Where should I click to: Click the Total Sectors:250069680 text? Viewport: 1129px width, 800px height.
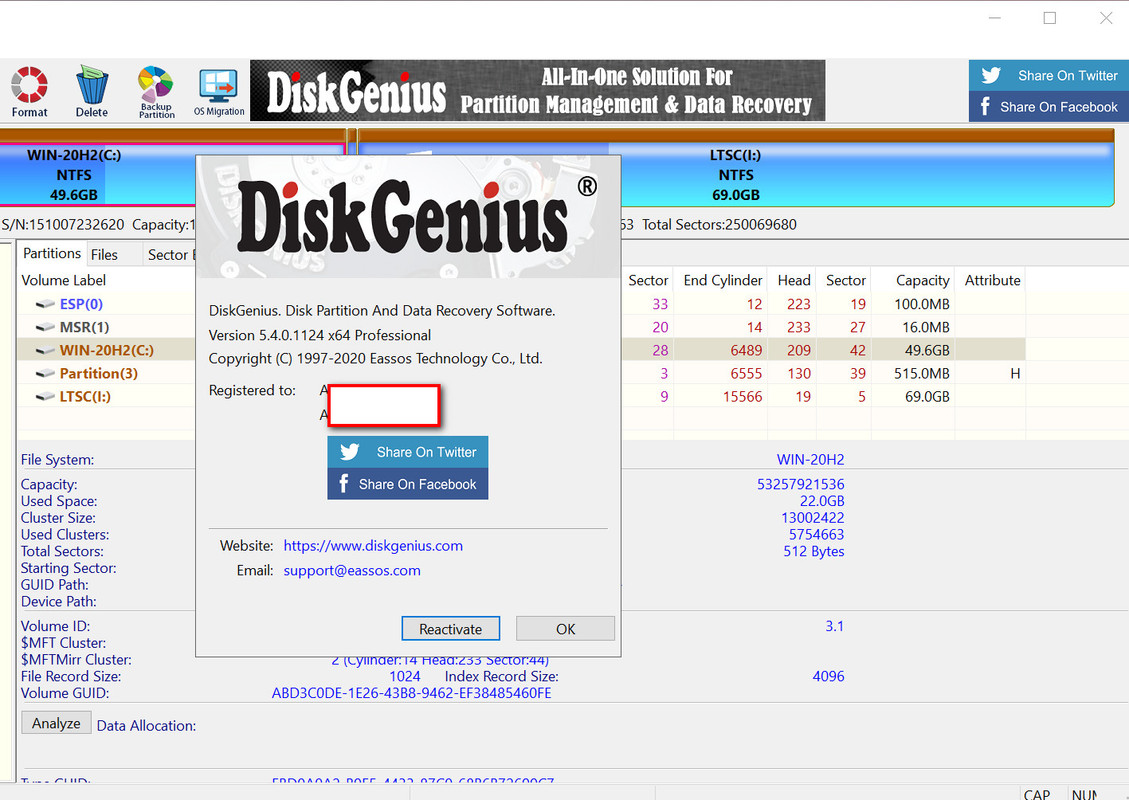point(719,225)
